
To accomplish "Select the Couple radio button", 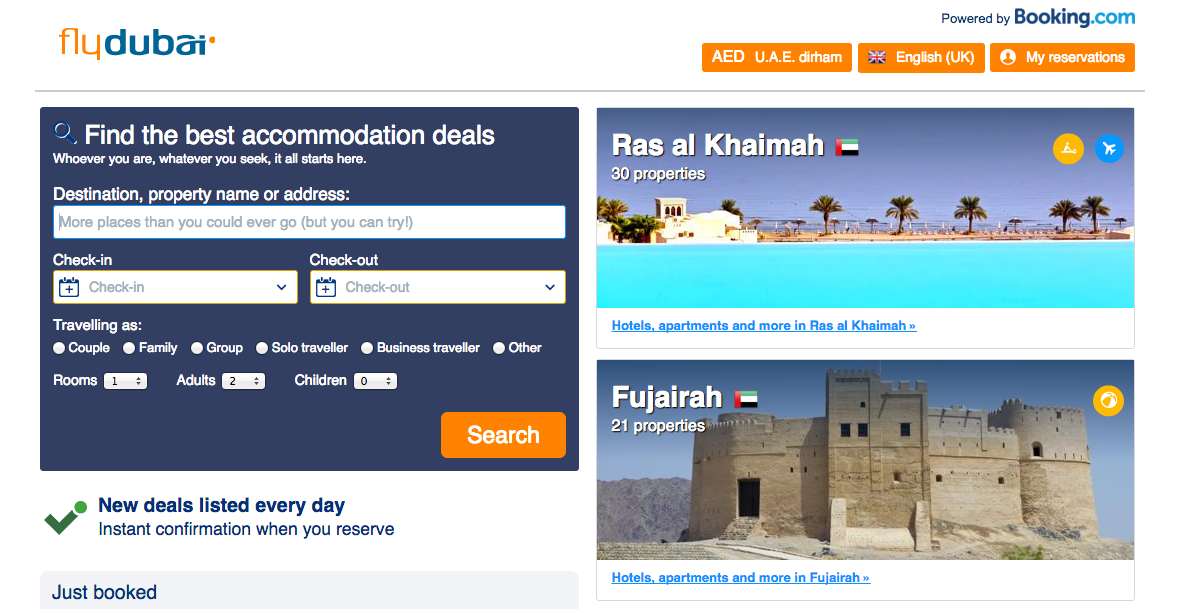I will tap(60, 348).
